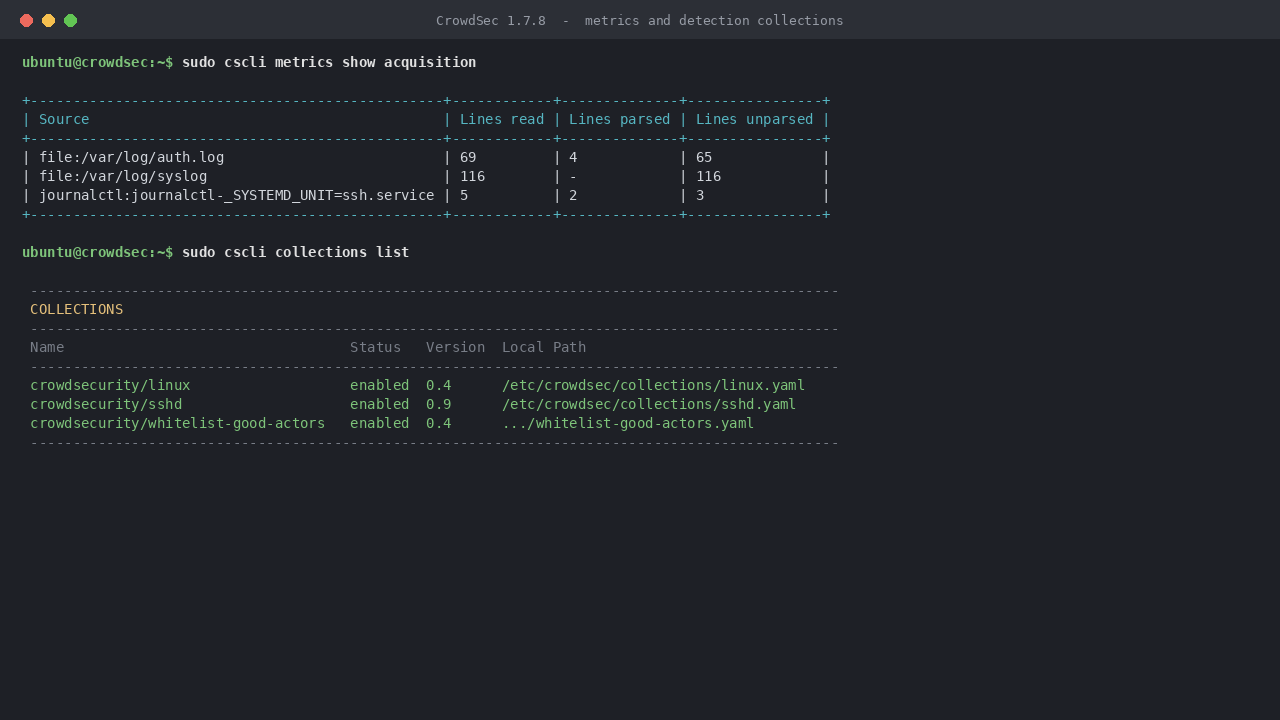Select the file:/var/log/syslog source

coord(123,176)
